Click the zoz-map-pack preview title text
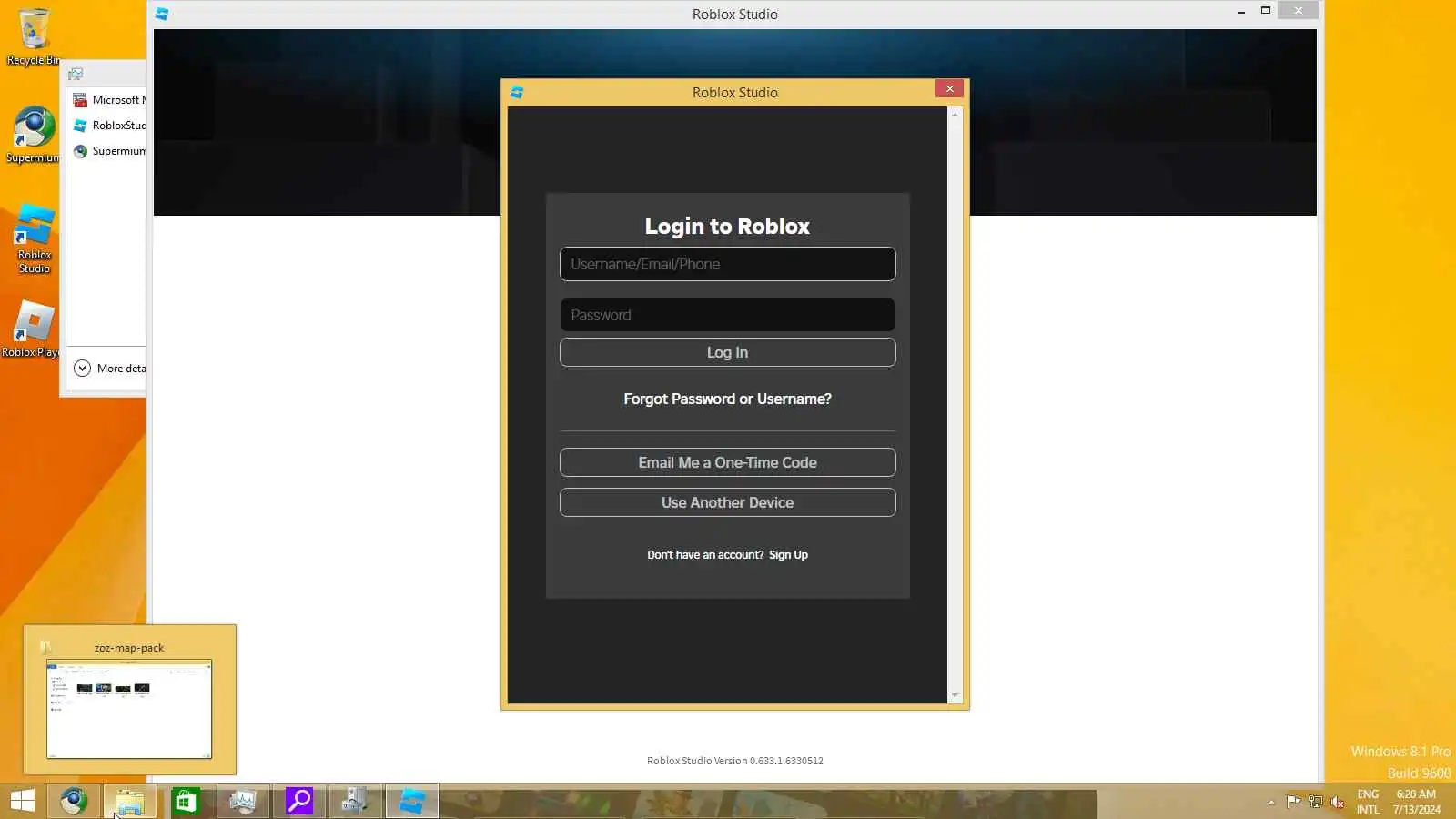Viewport: 1456px width, 819px height. click(x=129, y=648)
